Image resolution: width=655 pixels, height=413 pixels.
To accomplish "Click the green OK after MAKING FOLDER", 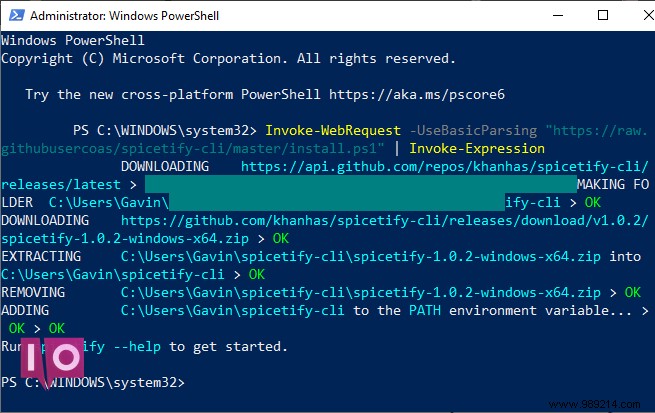I will tap(592, 203).
